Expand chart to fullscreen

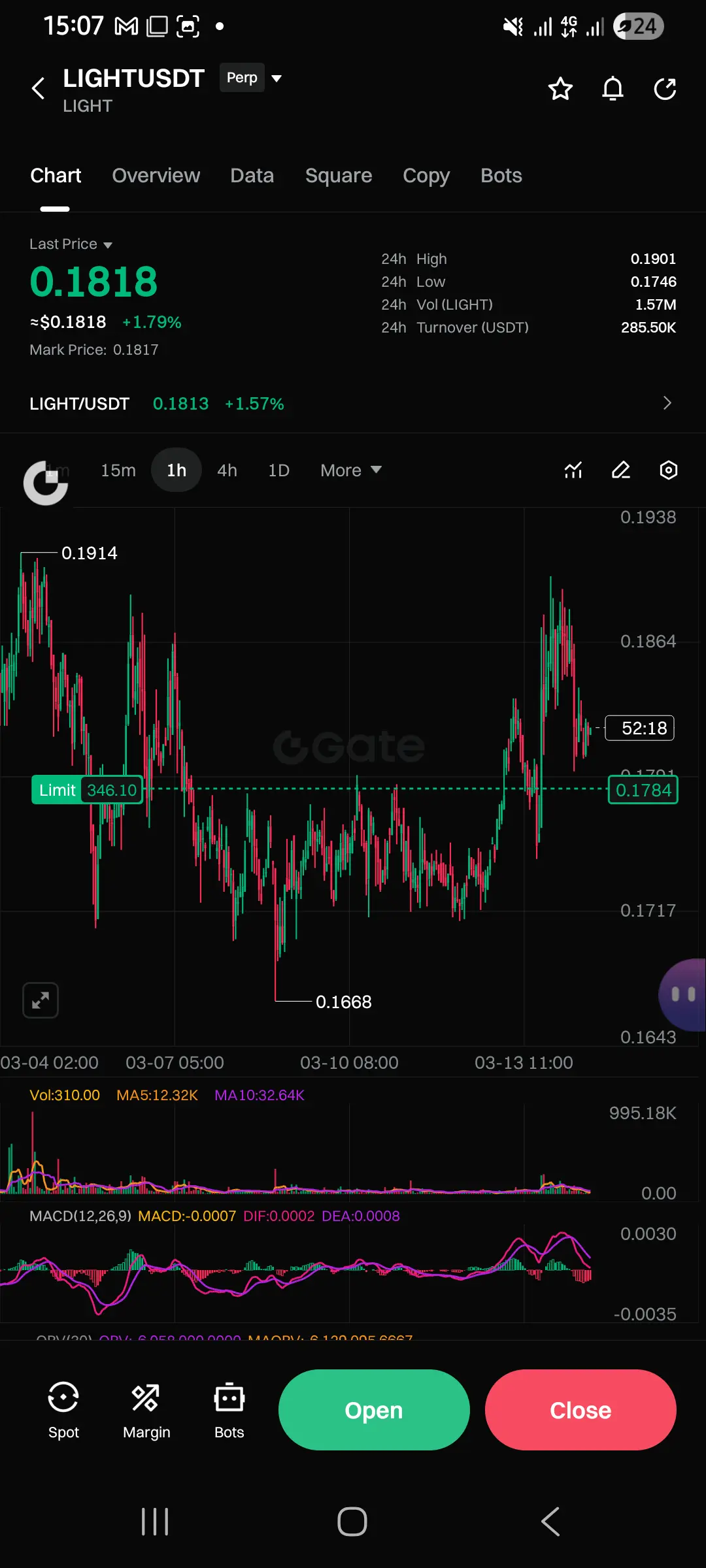click(x=41, y=1000)
